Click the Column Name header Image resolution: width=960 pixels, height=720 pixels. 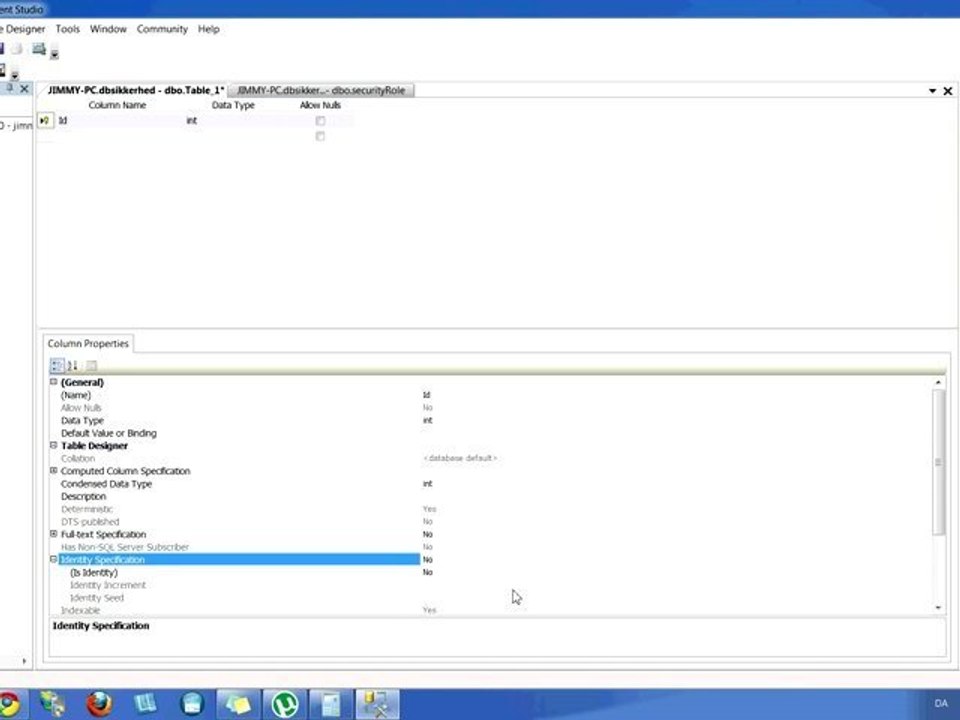click(x=117, y=105)
